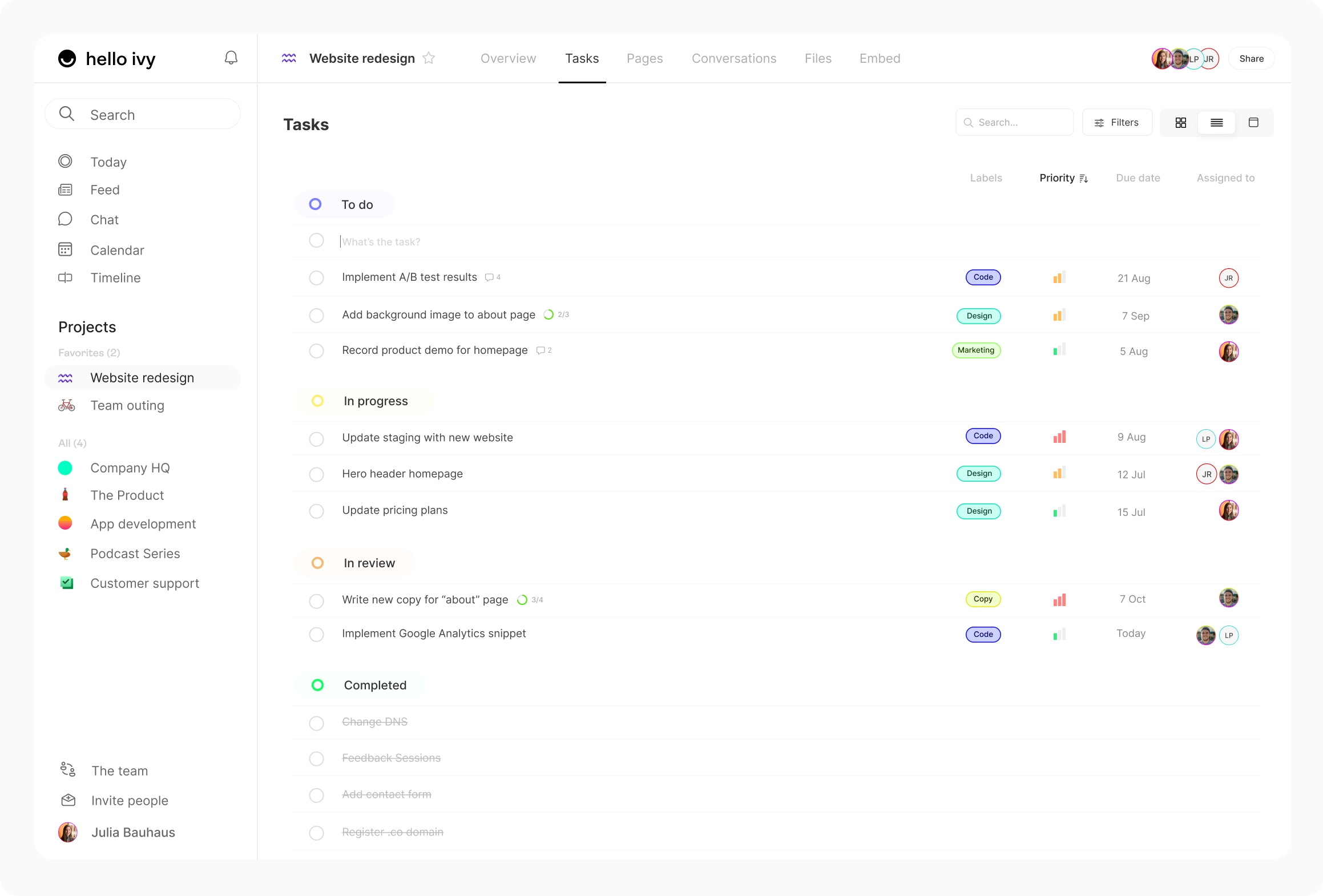
Task: Switch to grid board view icon
Action: 1180,123
